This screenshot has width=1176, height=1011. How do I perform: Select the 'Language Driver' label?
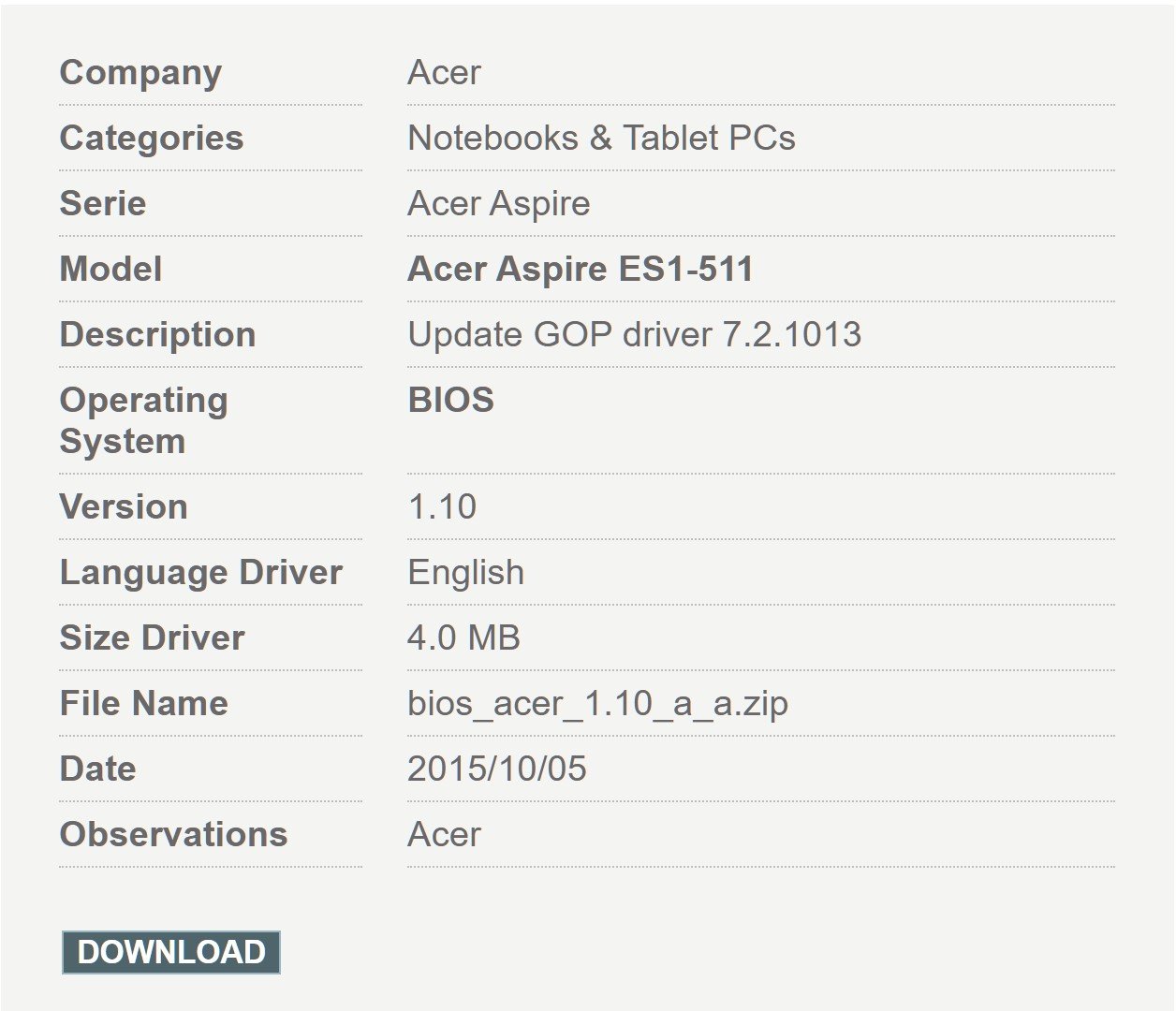201,572
